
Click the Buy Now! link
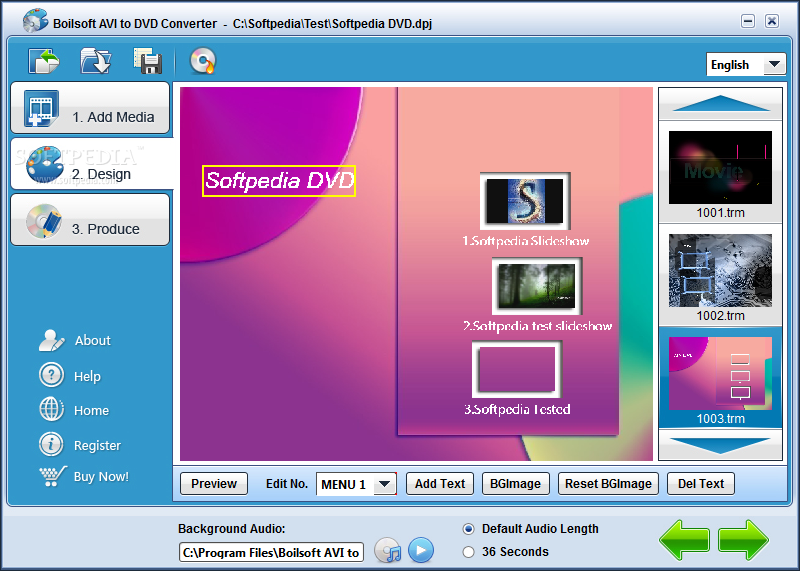click(101, 477)
